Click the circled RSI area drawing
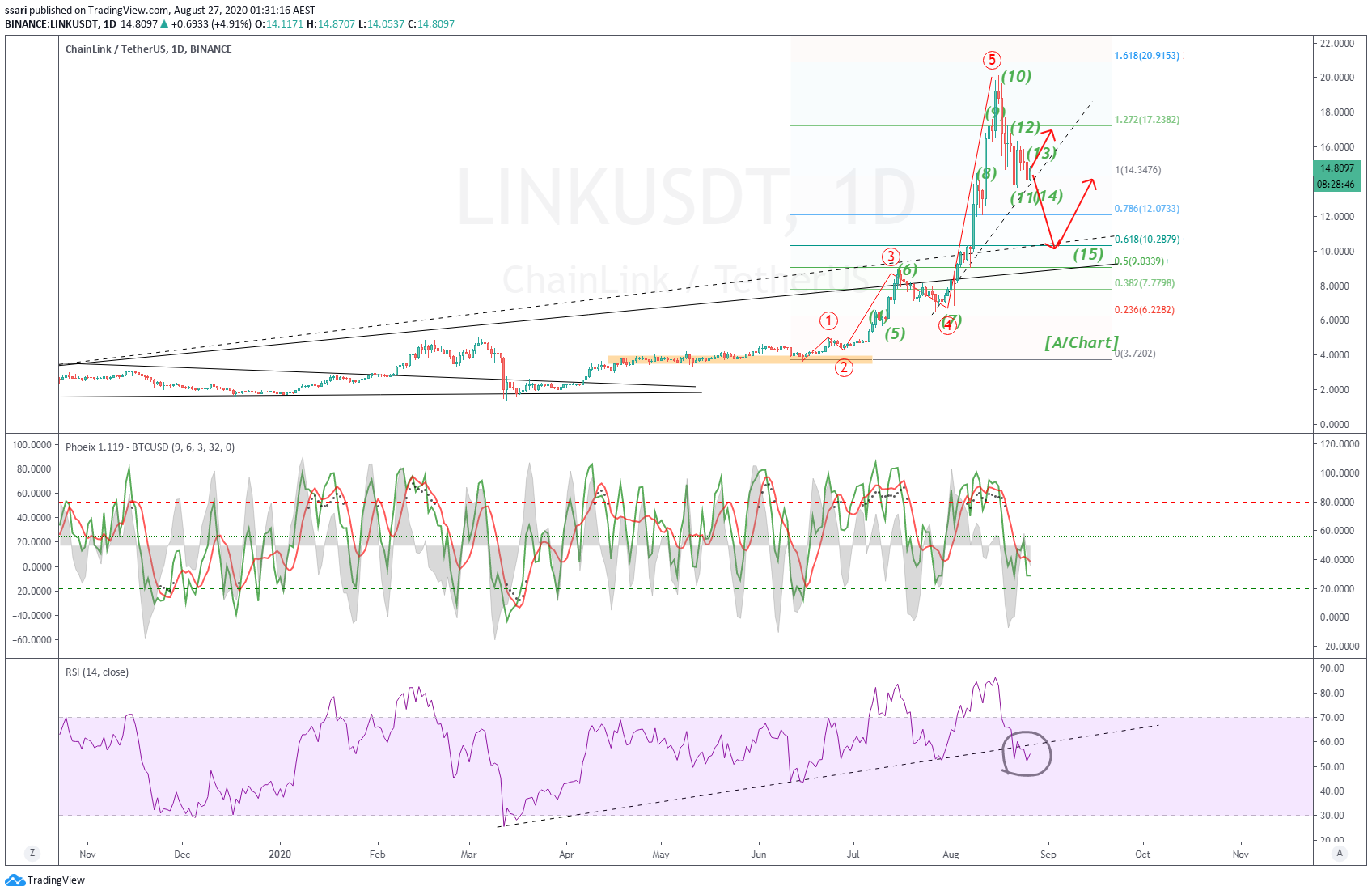 click(1026, 753)
